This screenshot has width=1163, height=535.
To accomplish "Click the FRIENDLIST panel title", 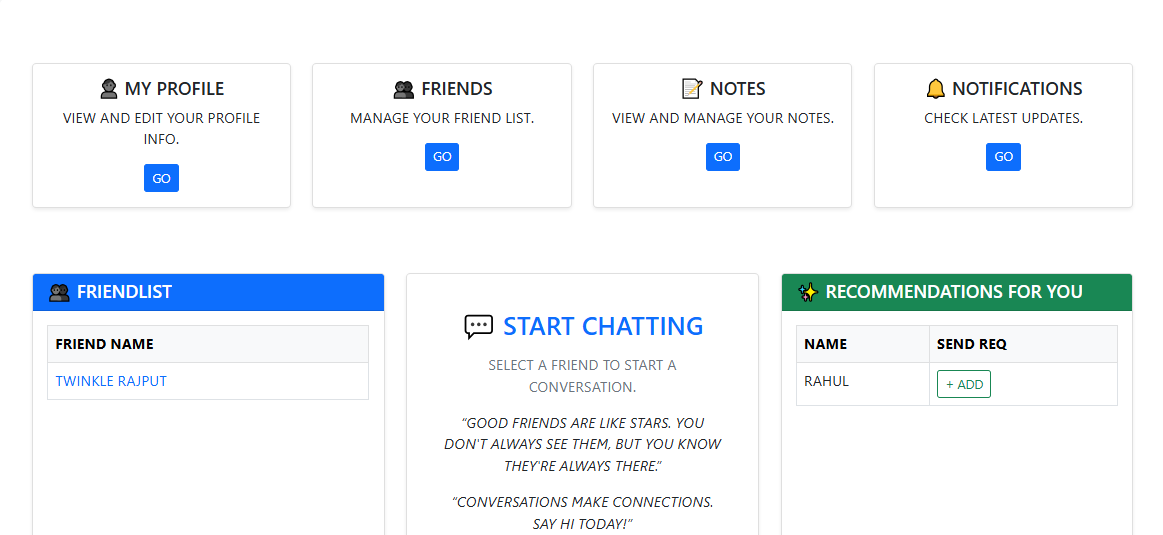I will [x=124, y=292].
